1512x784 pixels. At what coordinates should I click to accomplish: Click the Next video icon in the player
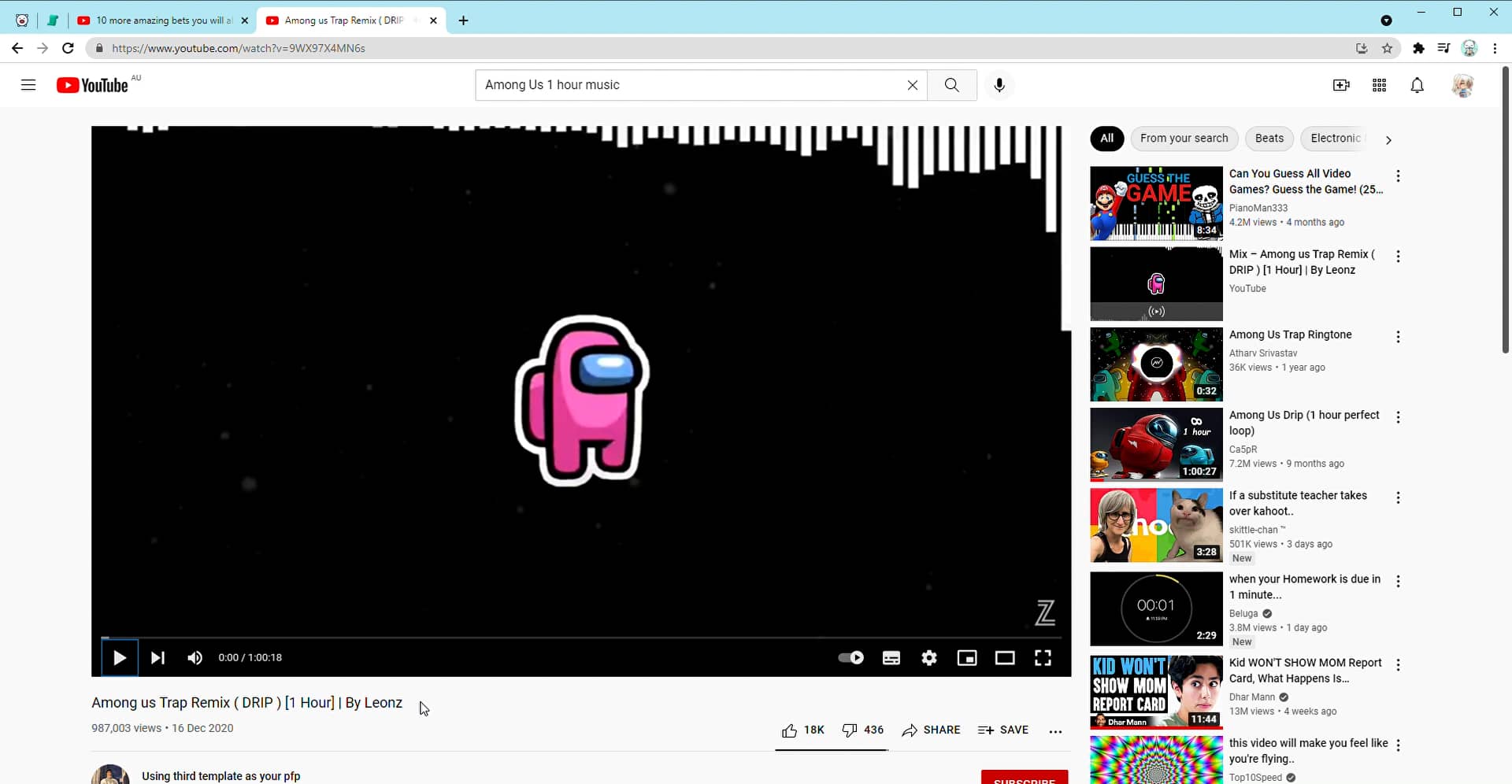click(x=157, y=657)
